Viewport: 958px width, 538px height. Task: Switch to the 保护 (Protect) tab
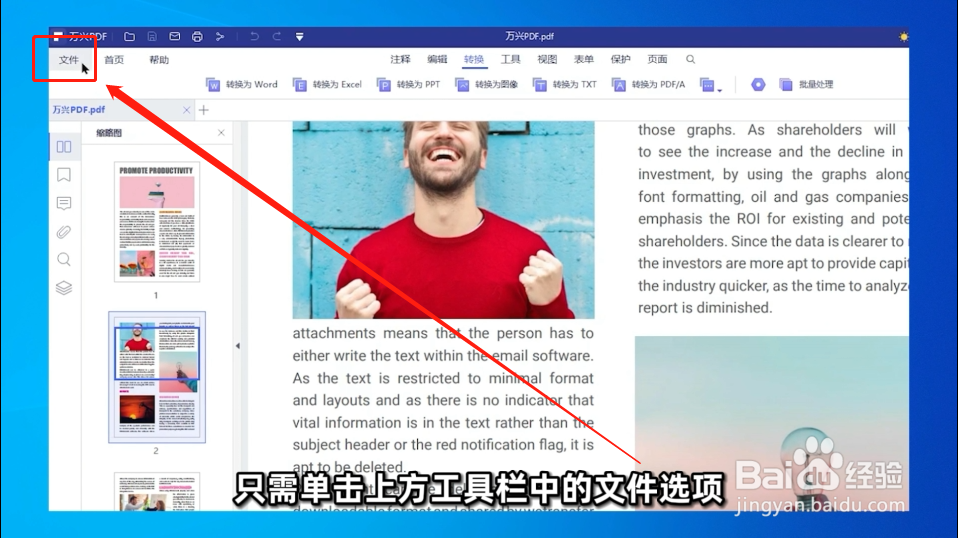620,59
